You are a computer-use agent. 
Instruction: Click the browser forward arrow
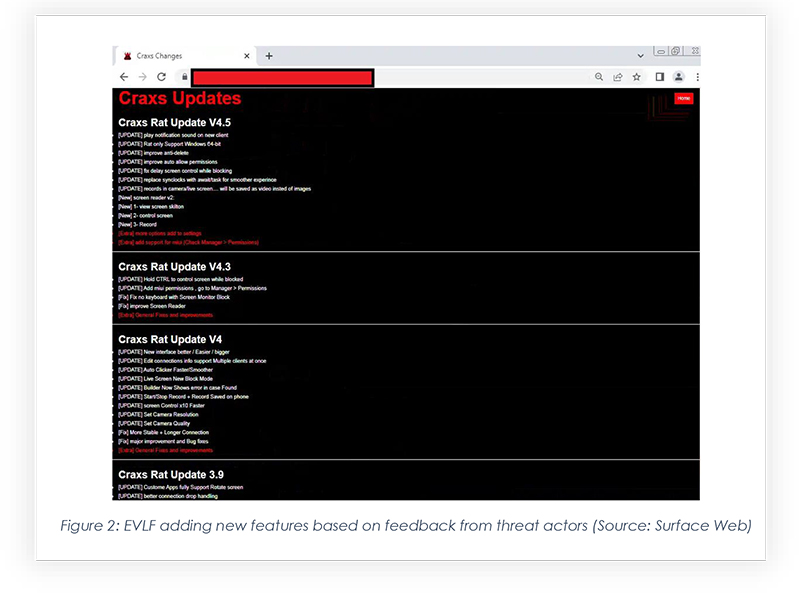click(x=143, y=77)
